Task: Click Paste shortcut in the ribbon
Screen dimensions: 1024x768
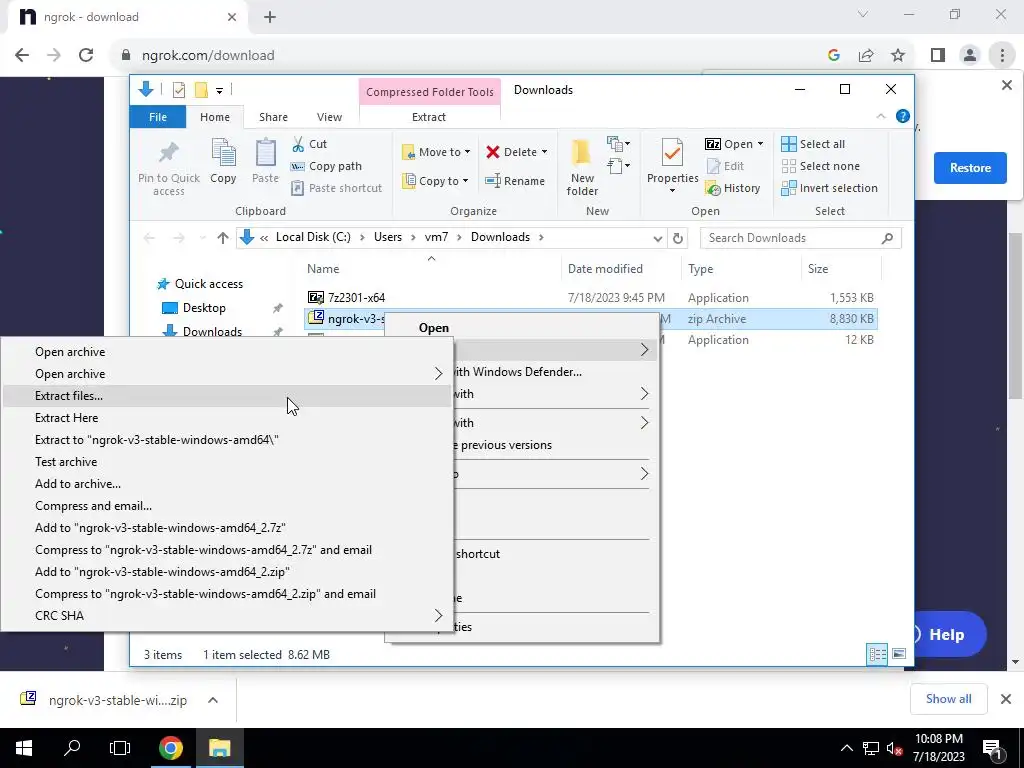Action: tap(336, 188)
